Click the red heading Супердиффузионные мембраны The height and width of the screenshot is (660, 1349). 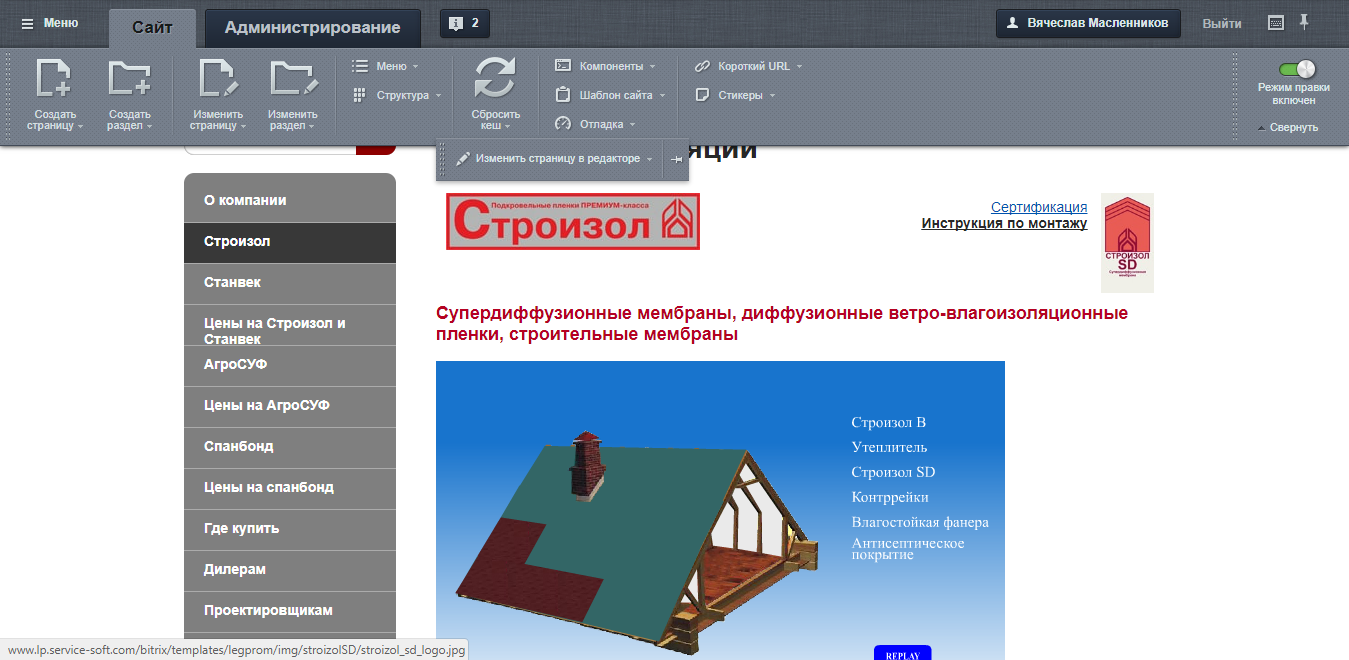pyautogui.click(x=782, y=324)
